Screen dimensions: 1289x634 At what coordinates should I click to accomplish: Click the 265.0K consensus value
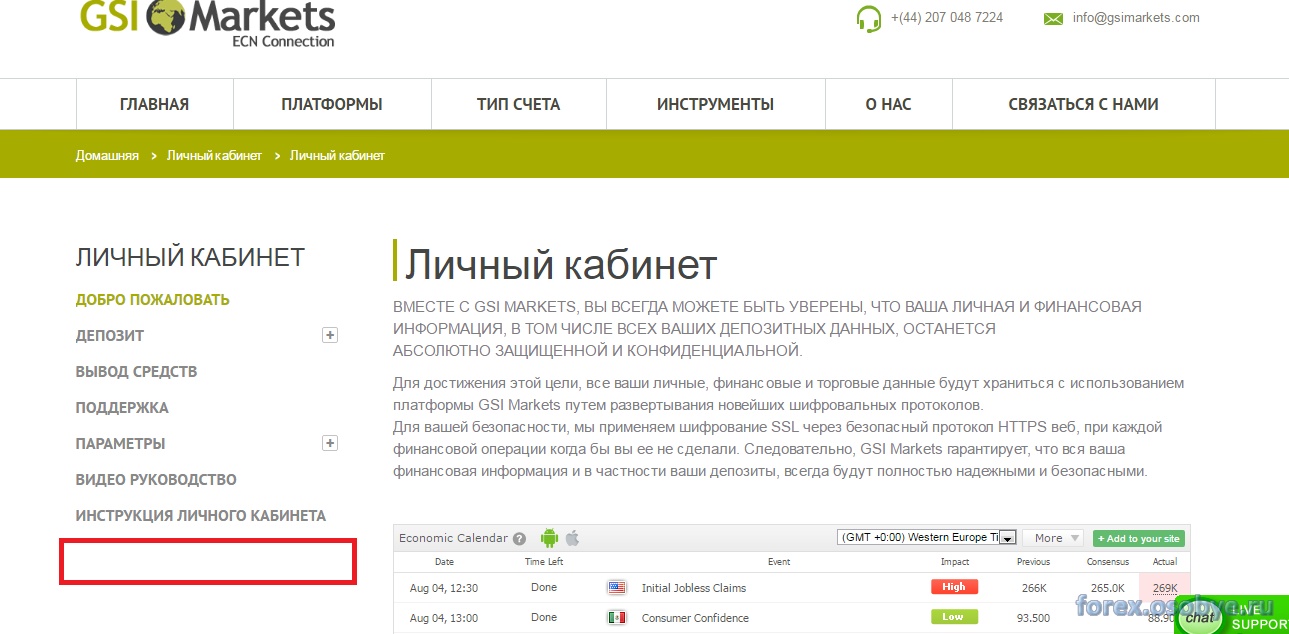click(x=1107, y=588)
